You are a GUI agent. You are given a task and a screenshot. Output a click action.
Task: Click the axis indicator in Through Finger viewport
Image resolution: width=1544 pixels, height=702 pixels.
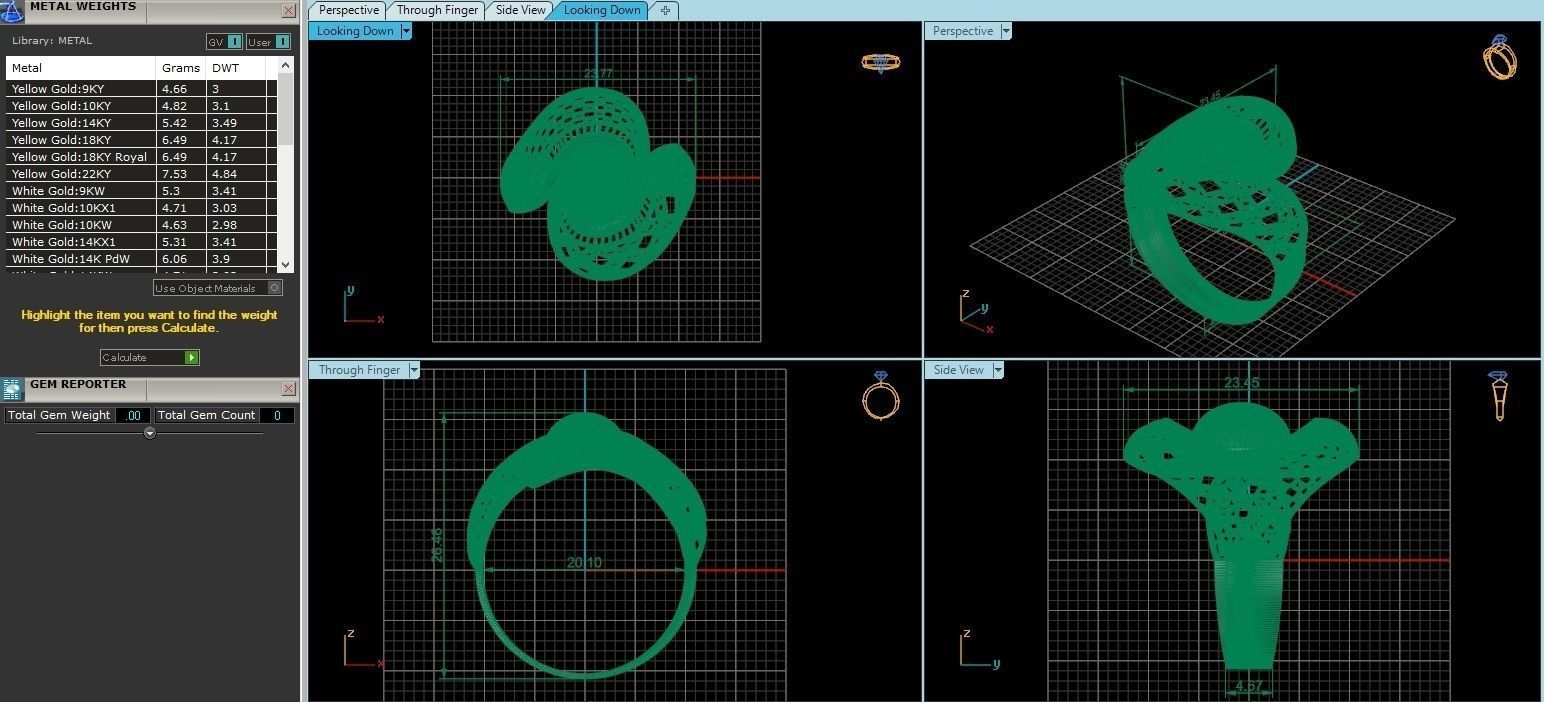[362, 649]
